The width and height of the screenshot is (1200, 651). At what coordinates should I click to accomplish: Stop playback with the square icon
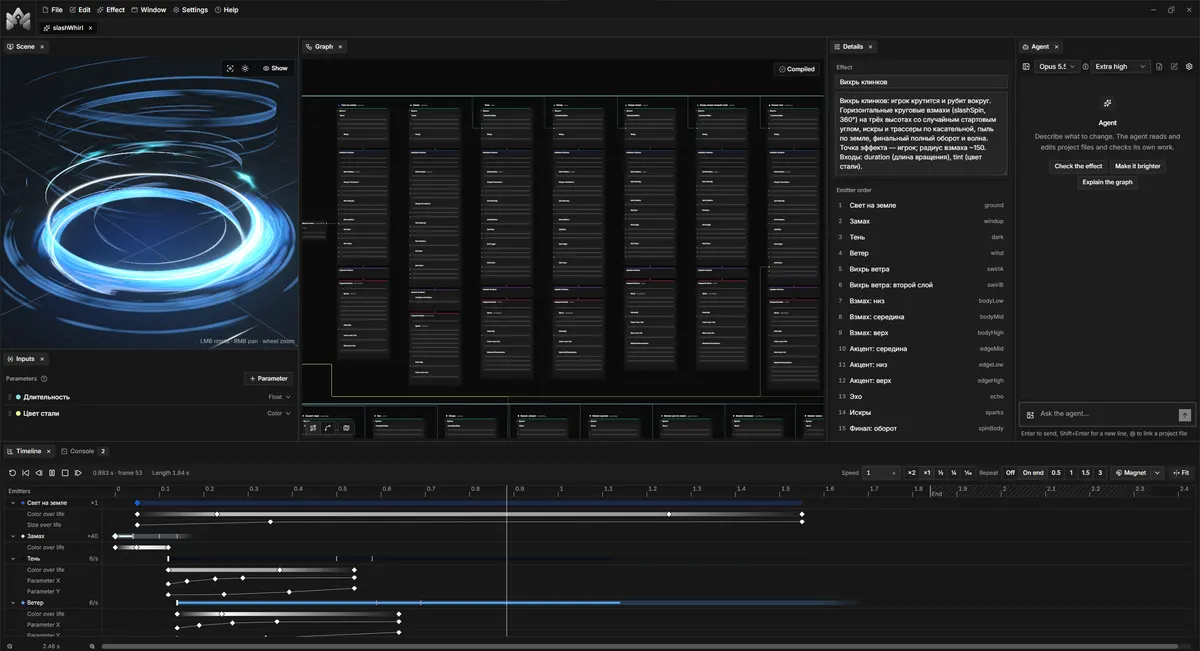click(x=64, y=472)
